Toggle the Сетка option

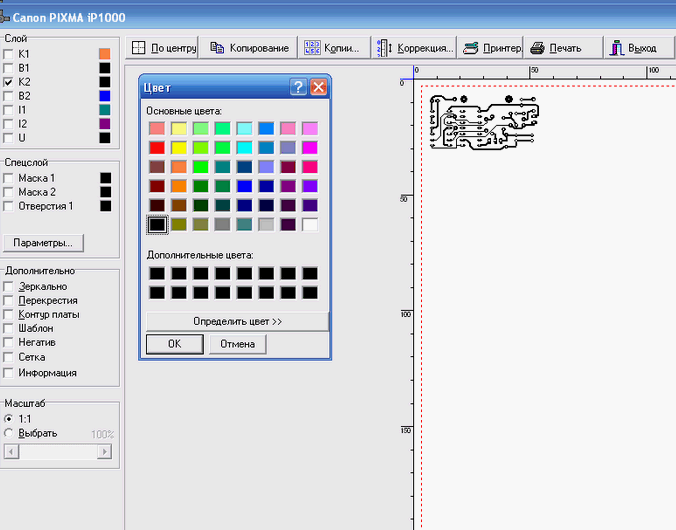click(x=8, y=357)
